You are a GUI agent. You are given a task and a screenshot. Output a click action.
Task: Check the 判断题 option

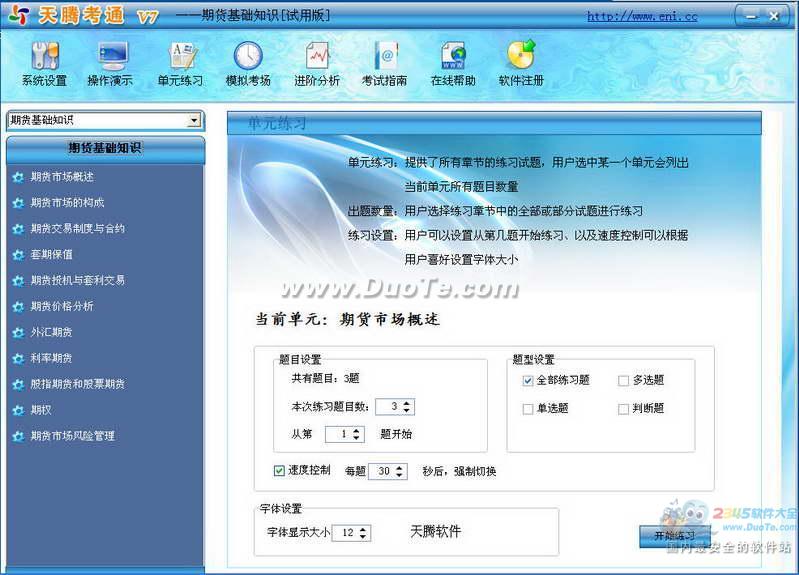point(623,409)
